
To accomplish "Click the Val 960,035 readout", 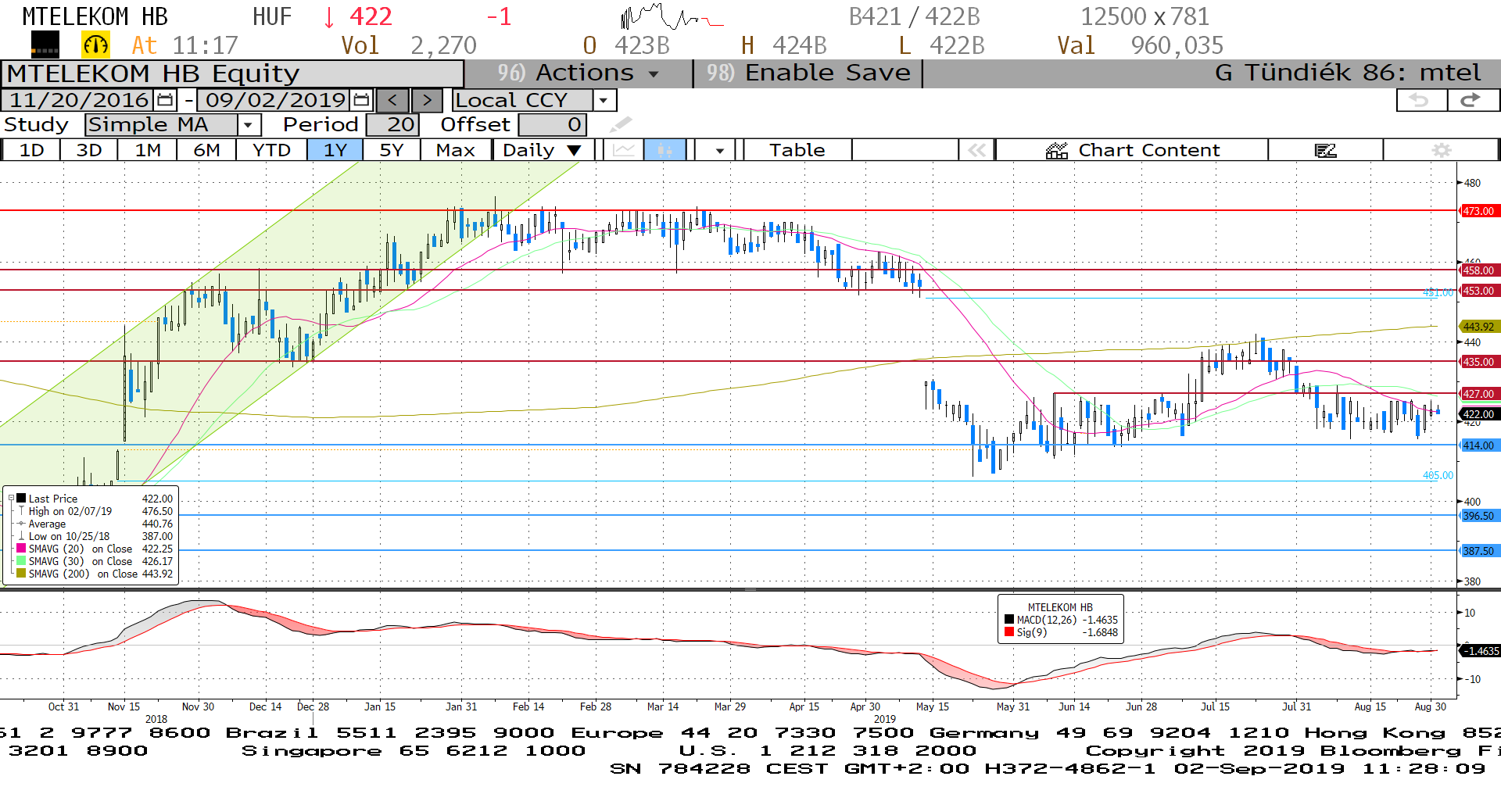I will click(x=1140, y=45).
